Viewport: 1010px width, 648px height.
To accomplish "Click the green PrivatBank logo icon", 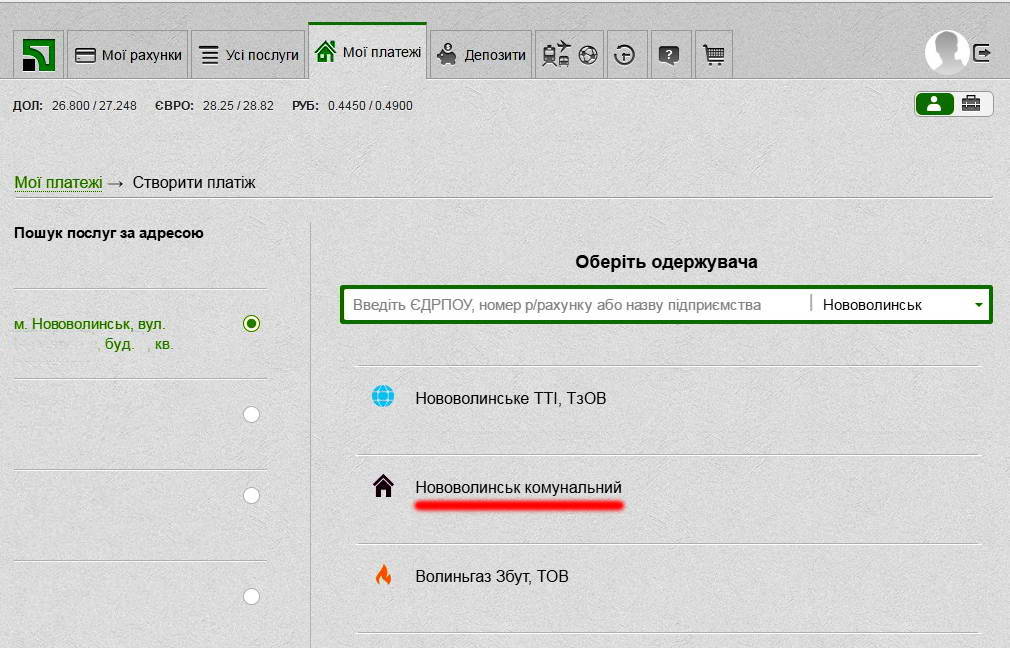I will tap(39, 55).
